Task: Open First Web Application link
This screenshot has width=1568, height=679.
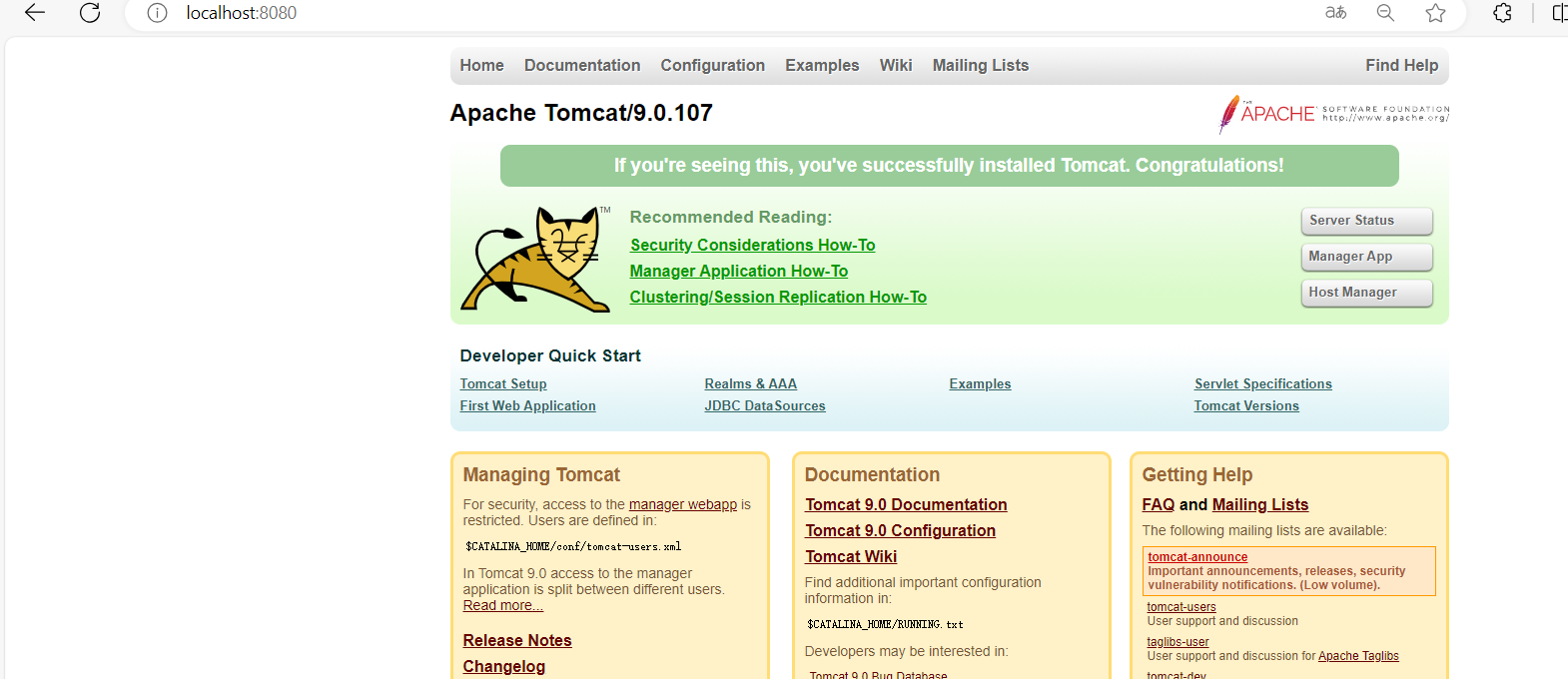Action: coord(527,405)
